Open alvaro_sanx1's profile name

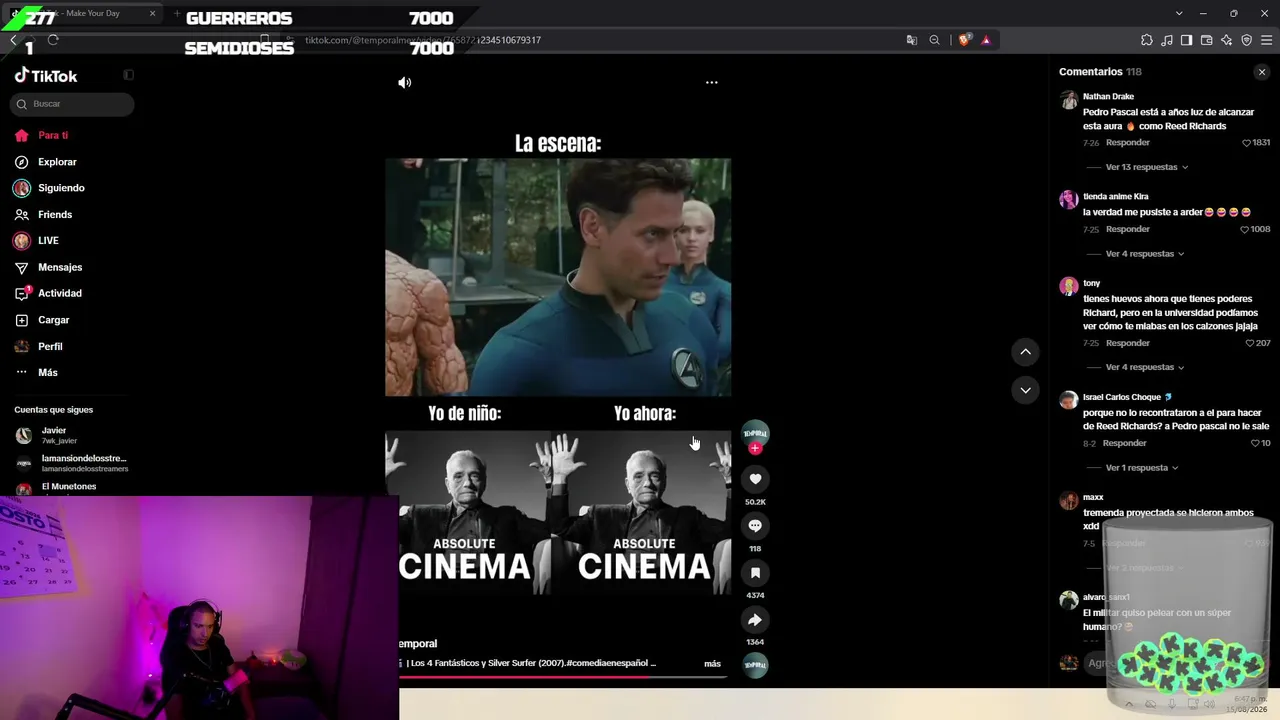[1106, 597]
